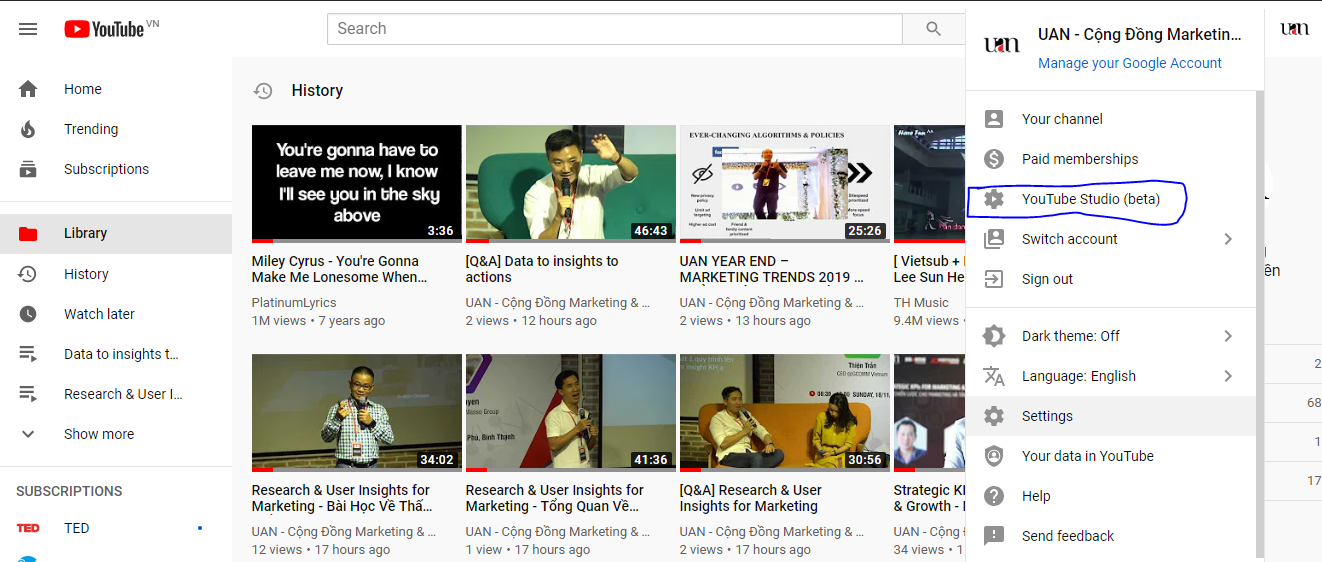This screenshot has height=562, width=1322.
Task: Click the SUBSCRIPTIONS section heading
Action: 69,491
